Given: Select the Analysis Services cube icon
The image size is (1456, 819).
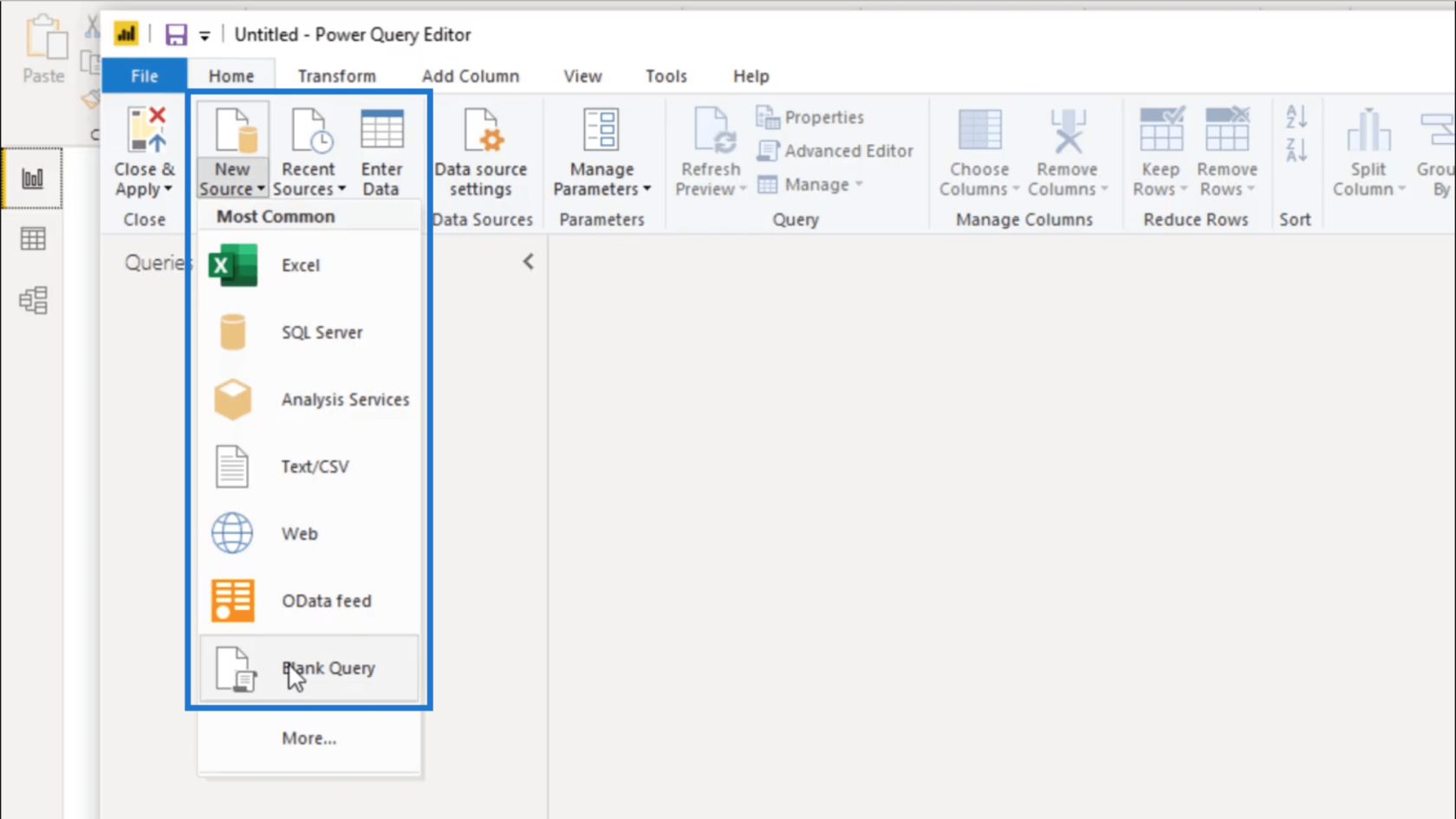Looking at the screenshot, I should [232, 400].
